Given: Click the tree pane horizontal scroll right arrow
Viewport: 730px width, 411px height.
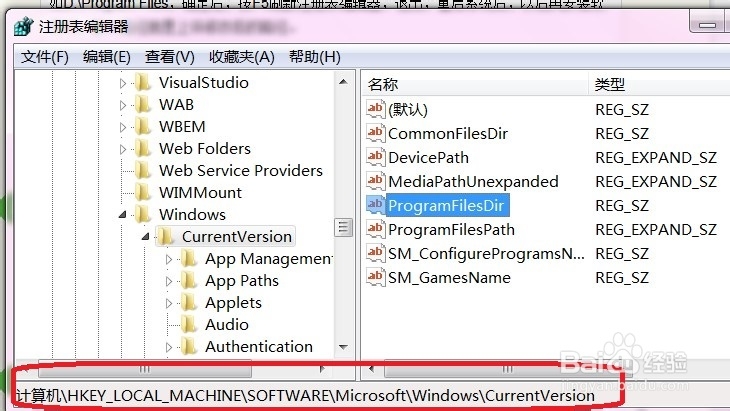Looking at the screenshot, I should pyautogui.click(x=322, y=370).
